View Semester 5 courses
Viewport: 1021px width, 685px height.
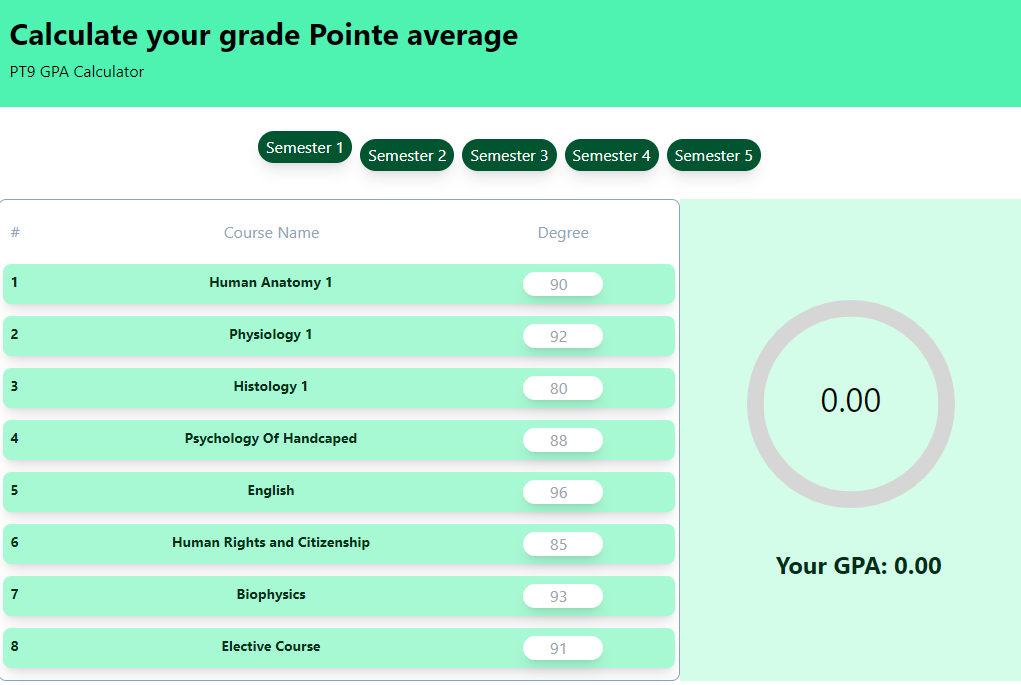(x=713, y=155)
